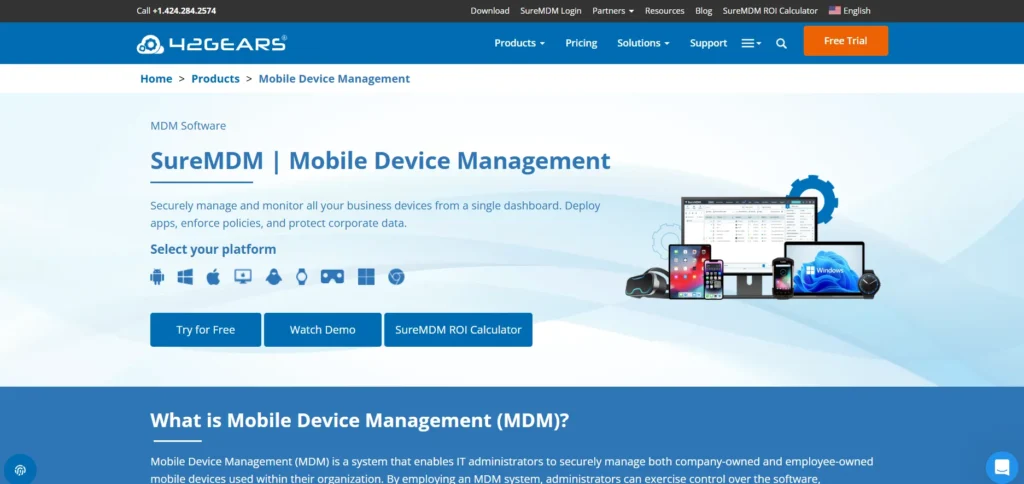Select the macOS desktop monitor platform icon

click(x=243, y=276)
